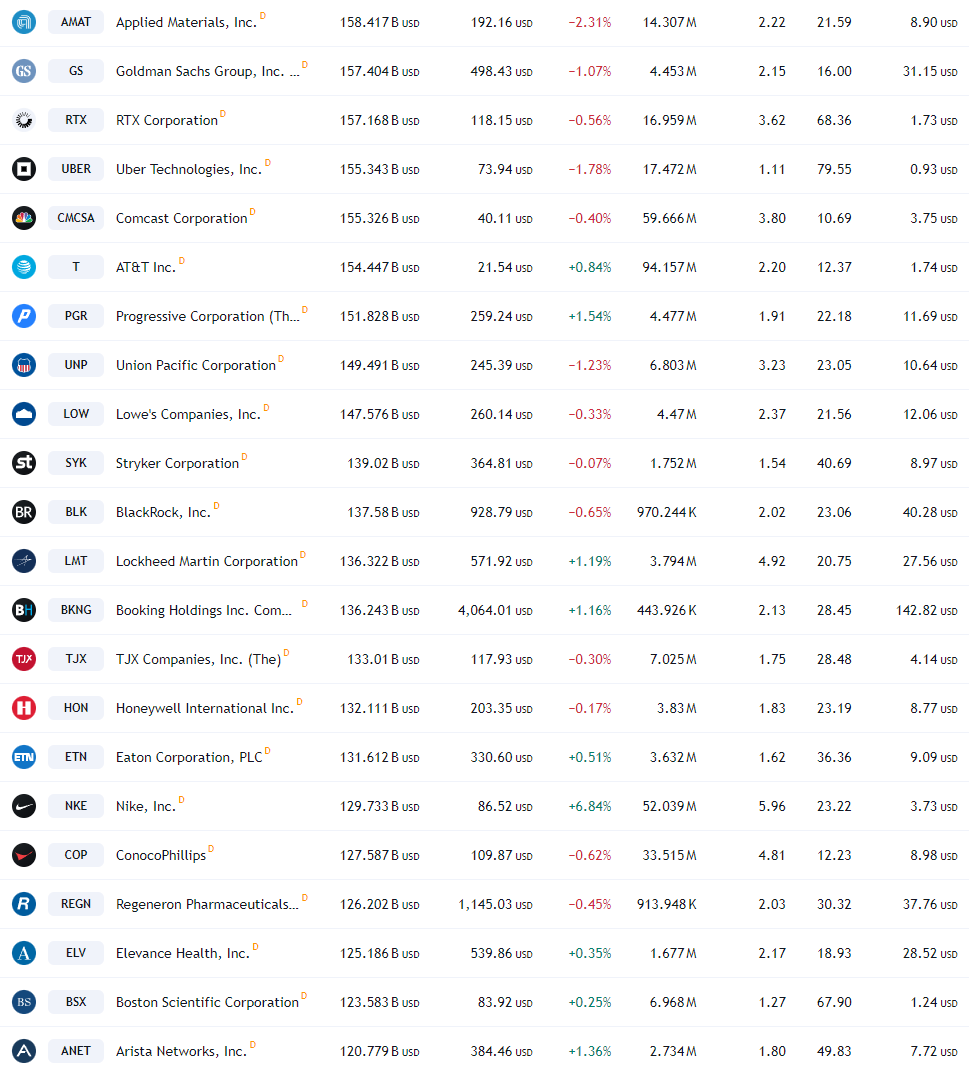Open the ANET ticker symbol
Screen dimensions: 969x1075
coord(76,1050)
